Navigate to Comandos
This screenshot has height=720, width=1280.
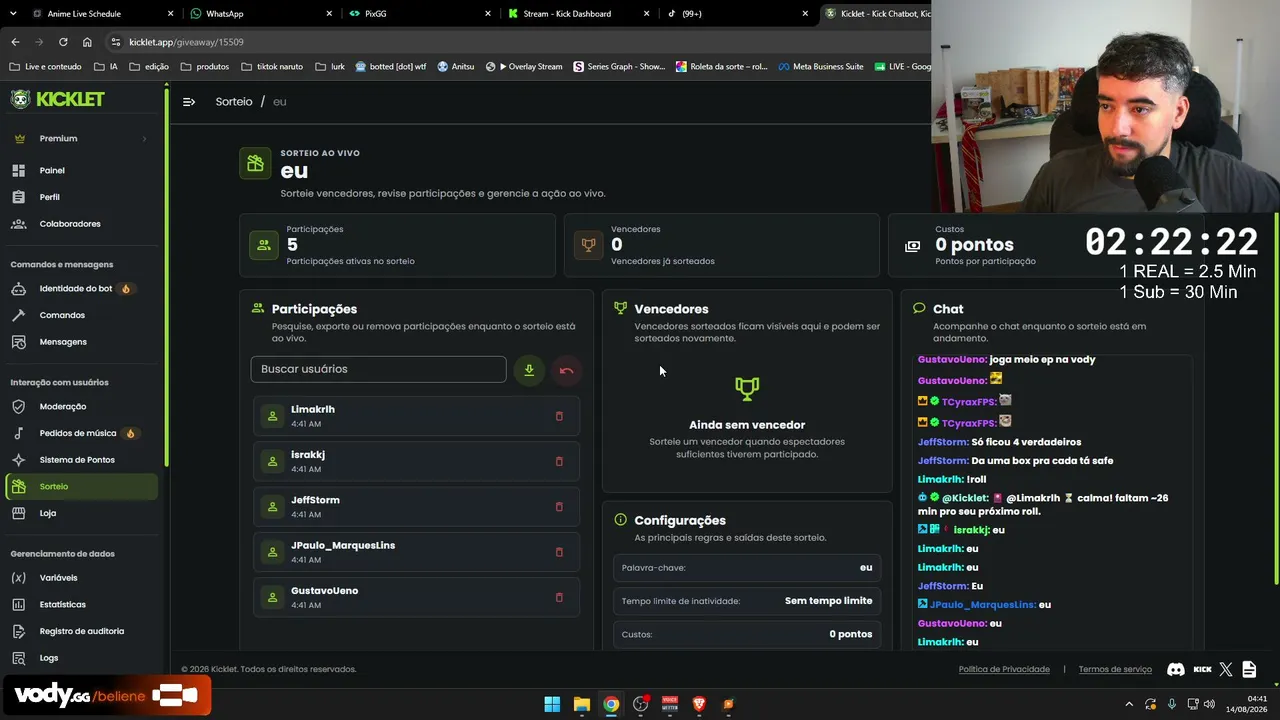[62, 315]
